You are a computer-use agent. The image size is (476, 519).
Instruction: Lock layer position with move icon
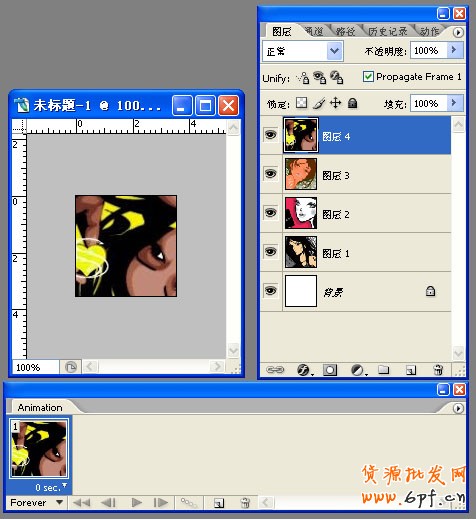(335, 103)
